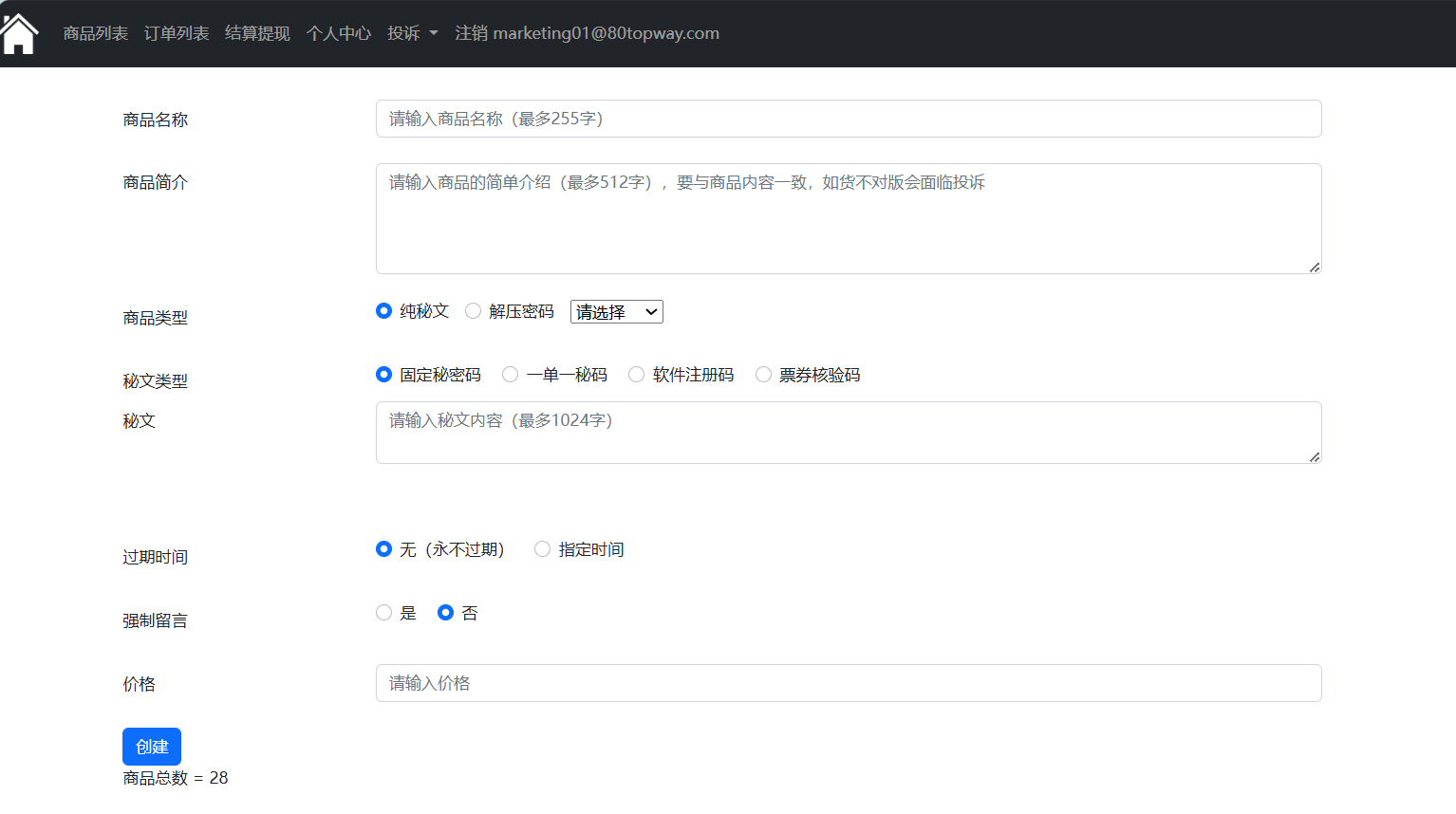Select 指定时间 expiration option
Viewport: 1456px width, 814px height.
pyautogui.click(x=543, y=549)
